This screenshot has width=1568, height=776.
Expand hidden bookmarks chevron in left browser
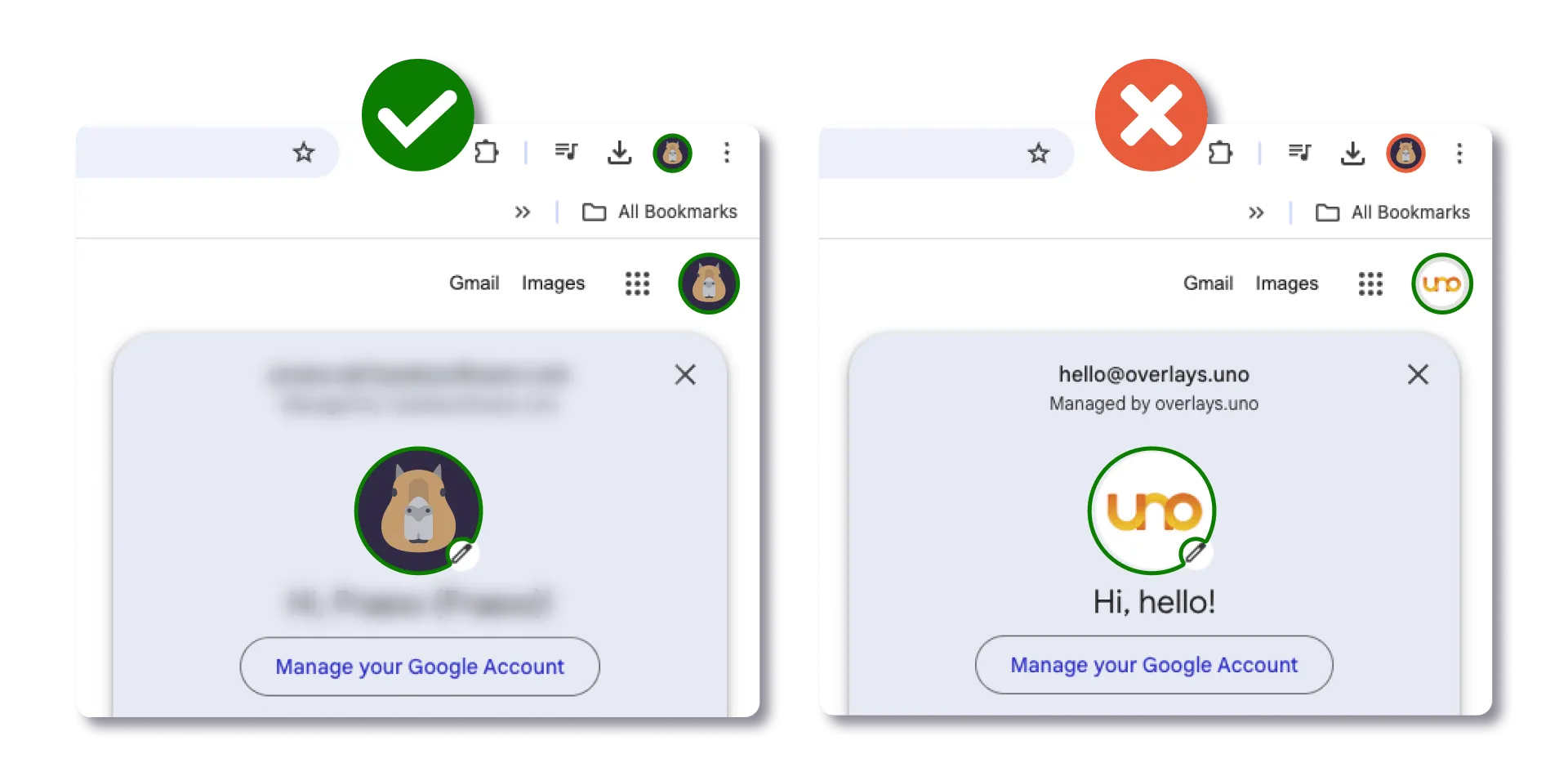coord(523,212)
